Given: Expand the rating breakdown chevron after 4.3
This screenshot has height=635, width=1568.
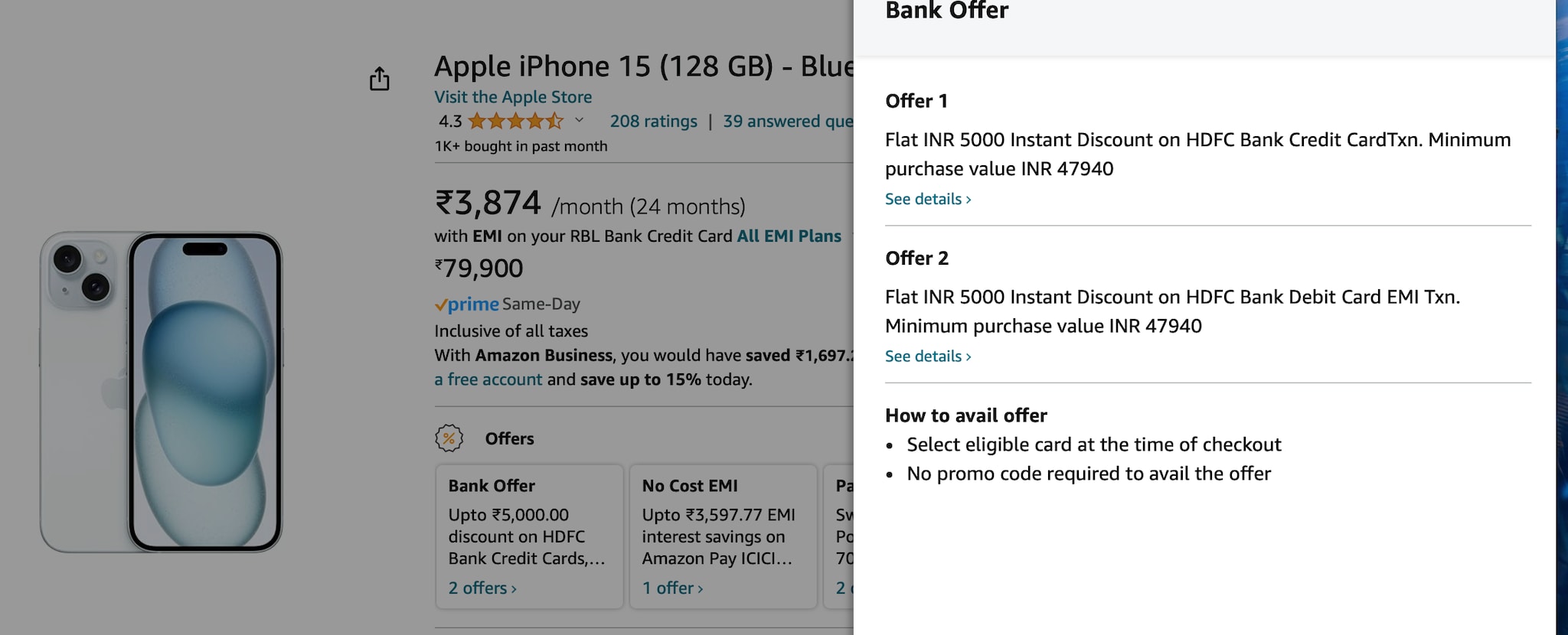Looking at the screenshot, I should point(580,120).
